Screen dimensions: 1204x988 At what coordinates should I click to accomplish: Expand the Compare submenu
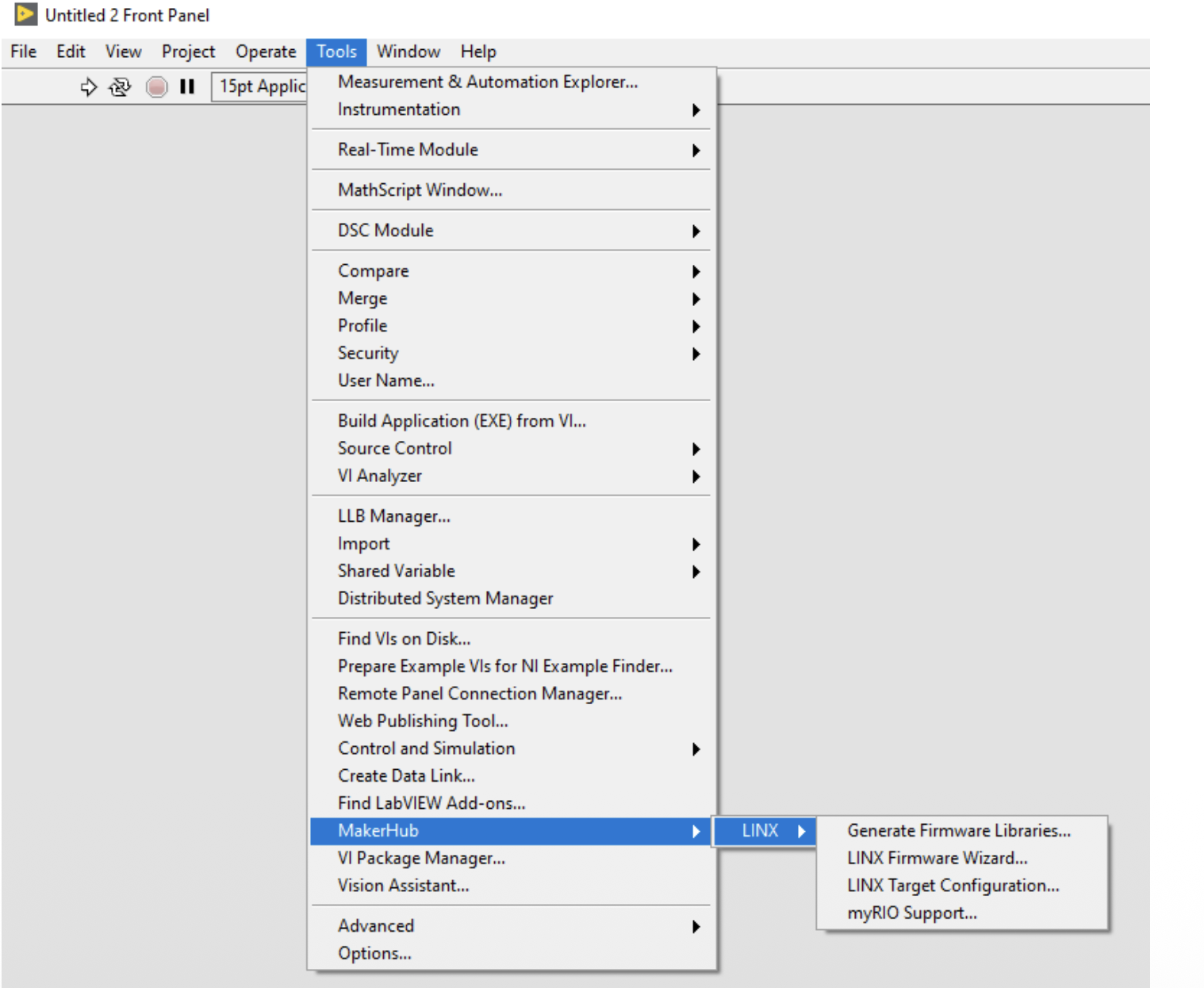(x=512, y=271)
